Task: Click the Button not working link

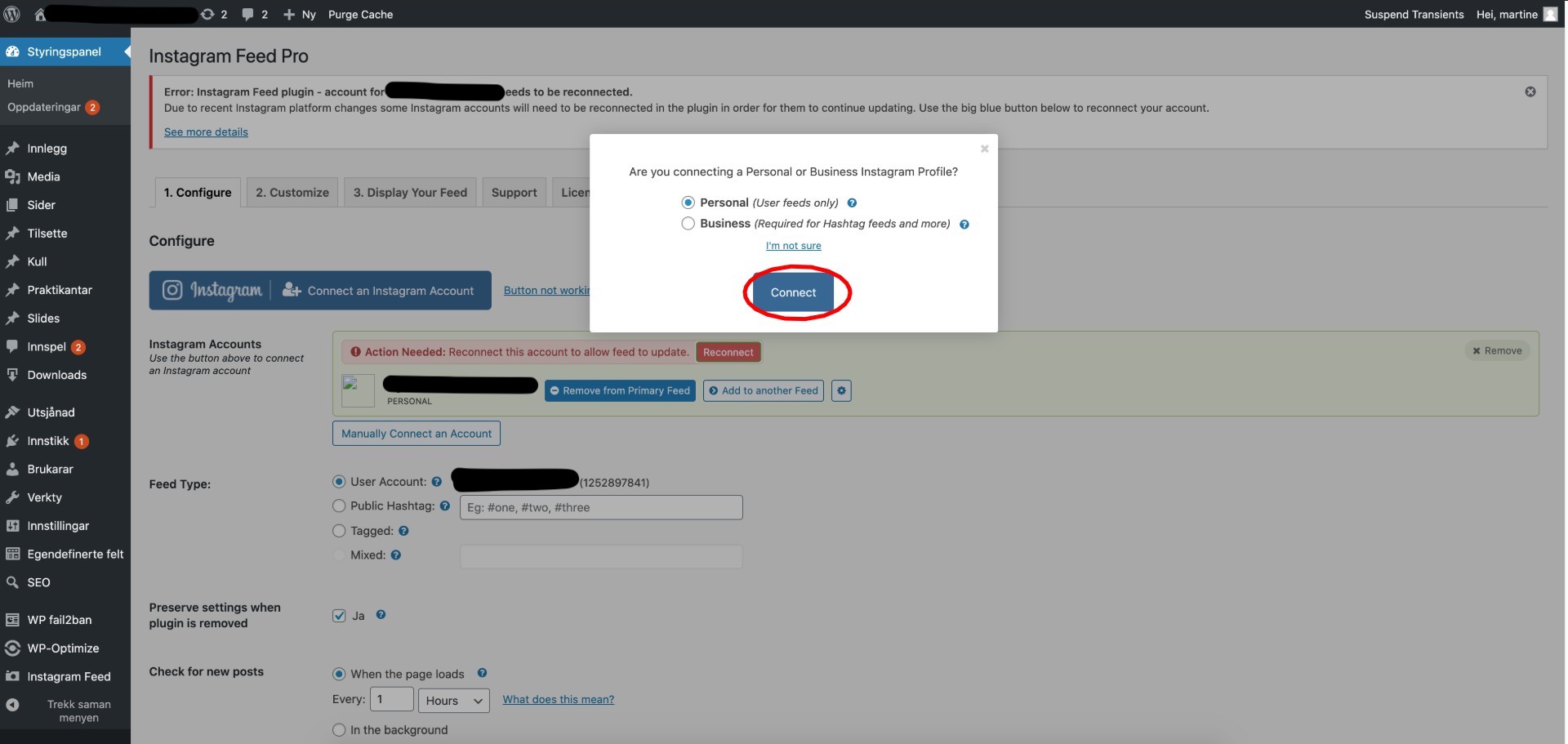Action: tap(546, 291)
